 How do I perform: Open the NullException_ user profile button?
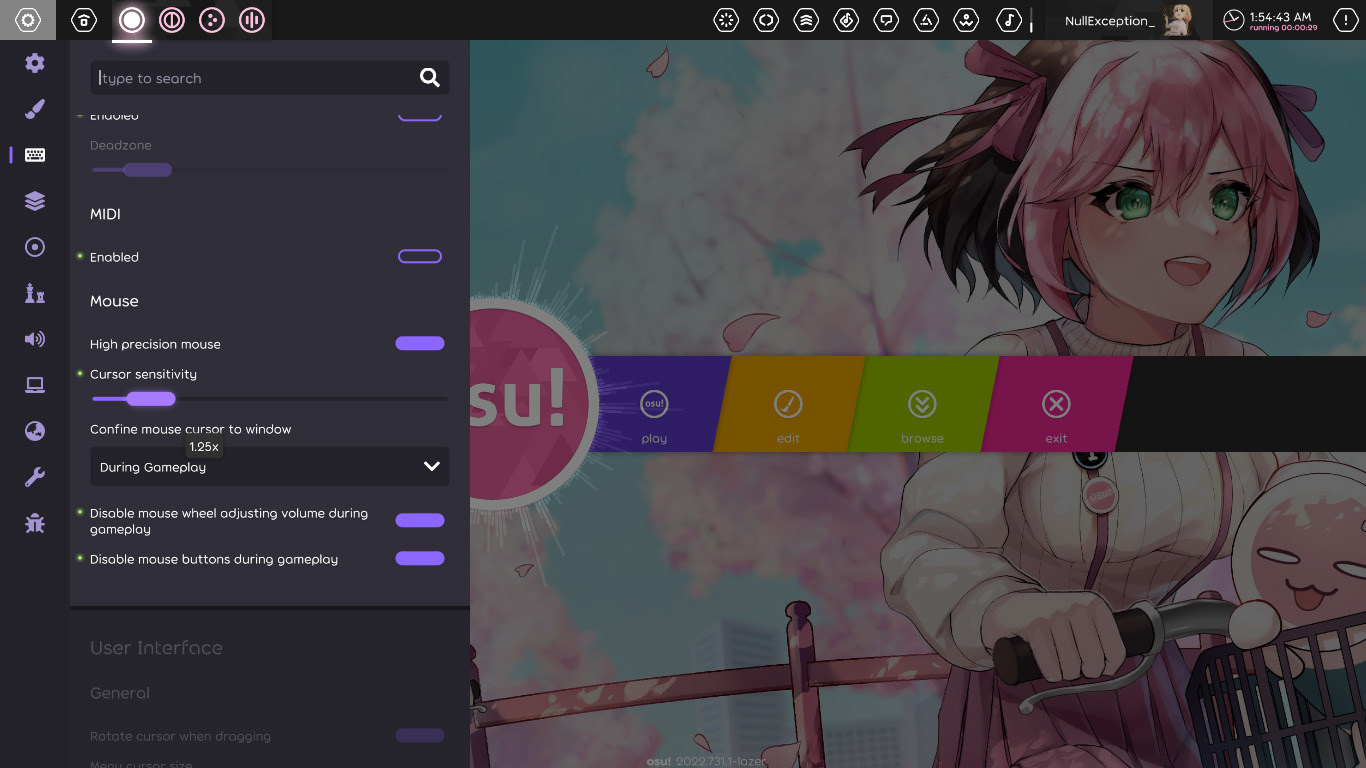point(1128,20)
